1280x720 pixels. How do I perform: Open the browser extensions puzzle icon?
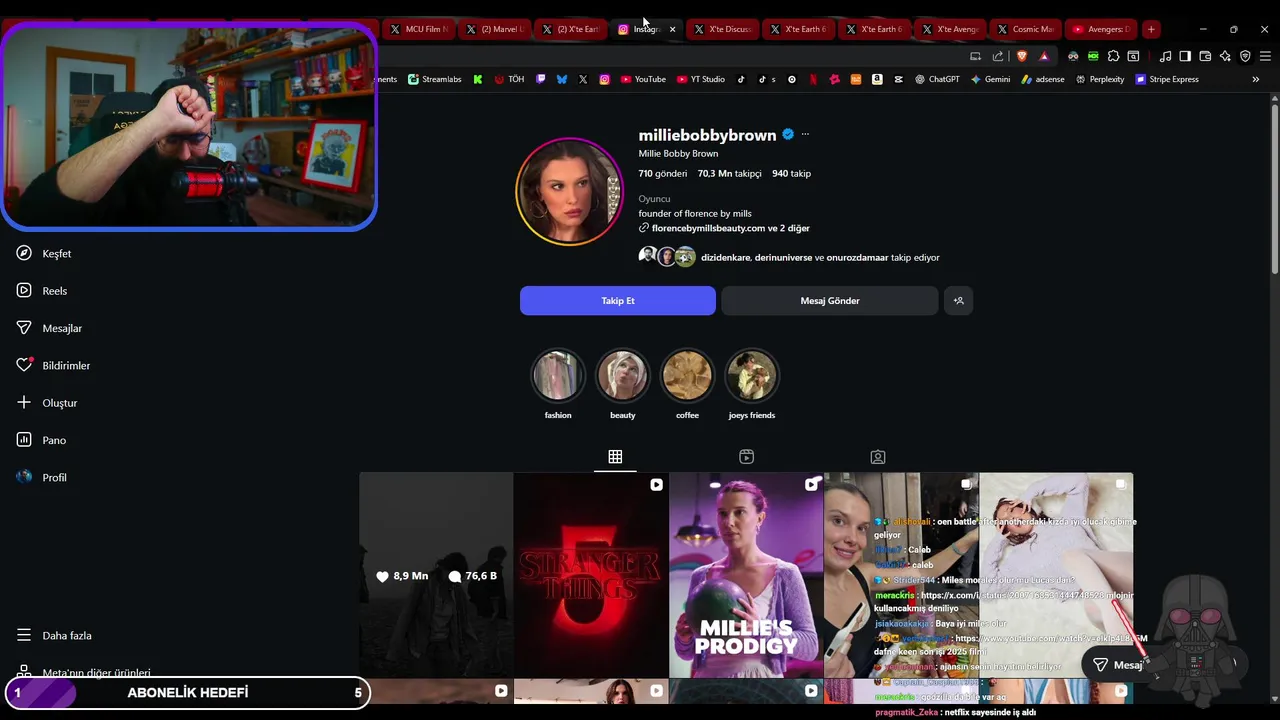pos(1113,56)
